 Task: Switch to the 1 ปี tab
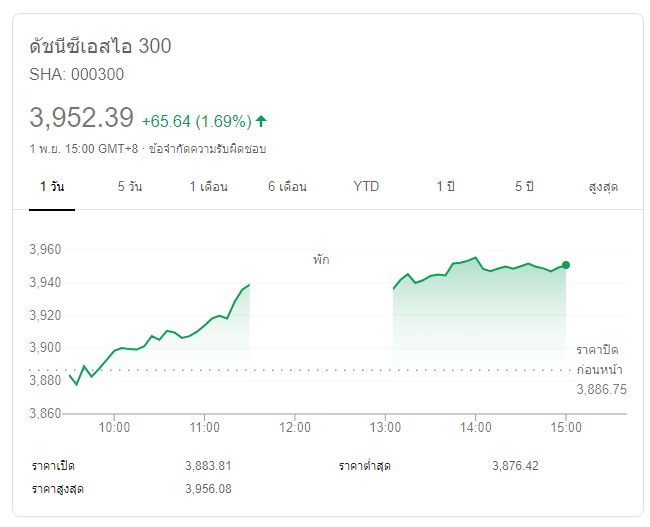[445, 187]
